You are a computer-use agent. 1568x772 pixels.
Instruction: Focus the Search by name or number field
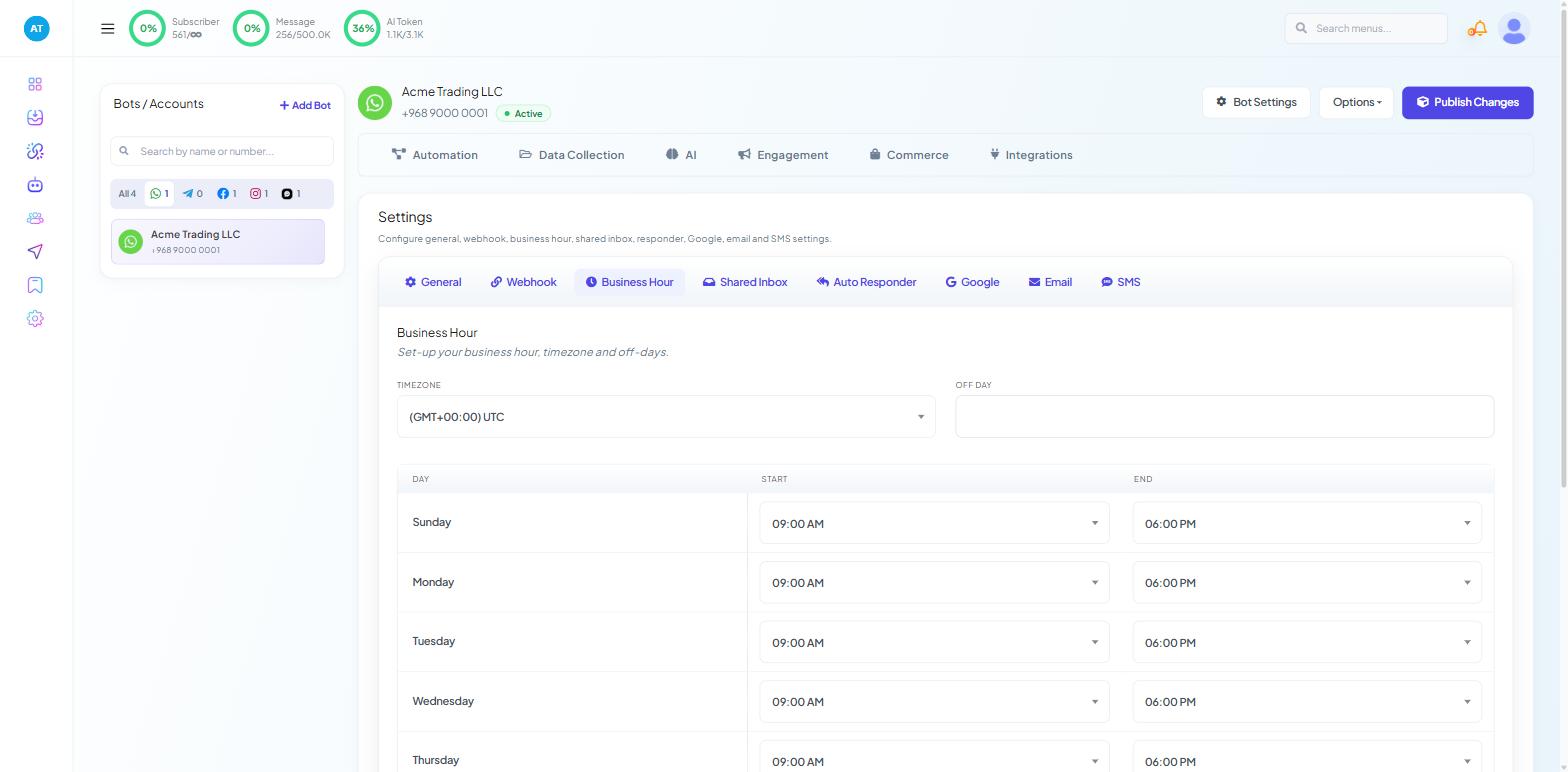222,151
